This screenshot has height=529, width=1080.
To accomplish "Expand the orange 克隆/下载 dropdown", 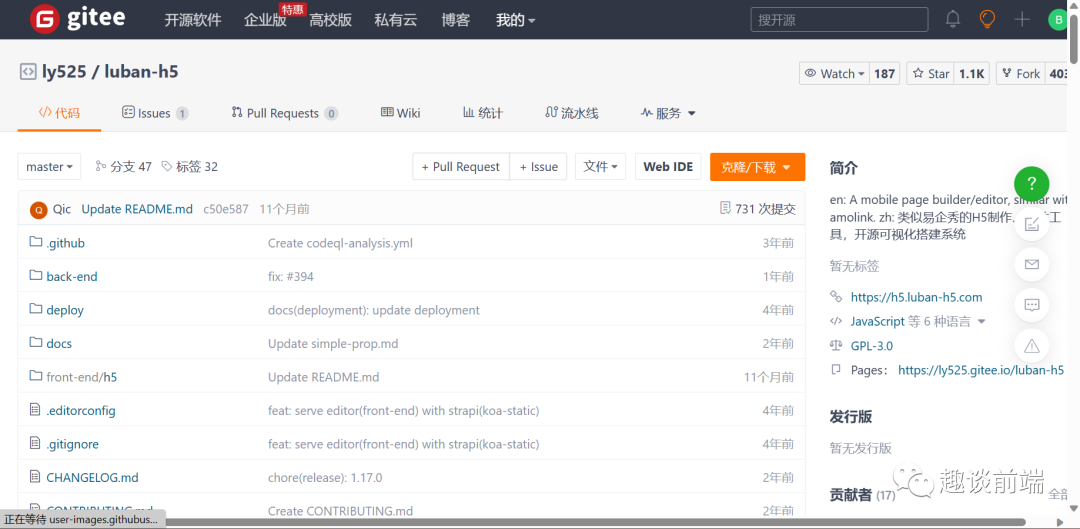I will (x=757, y=167).
